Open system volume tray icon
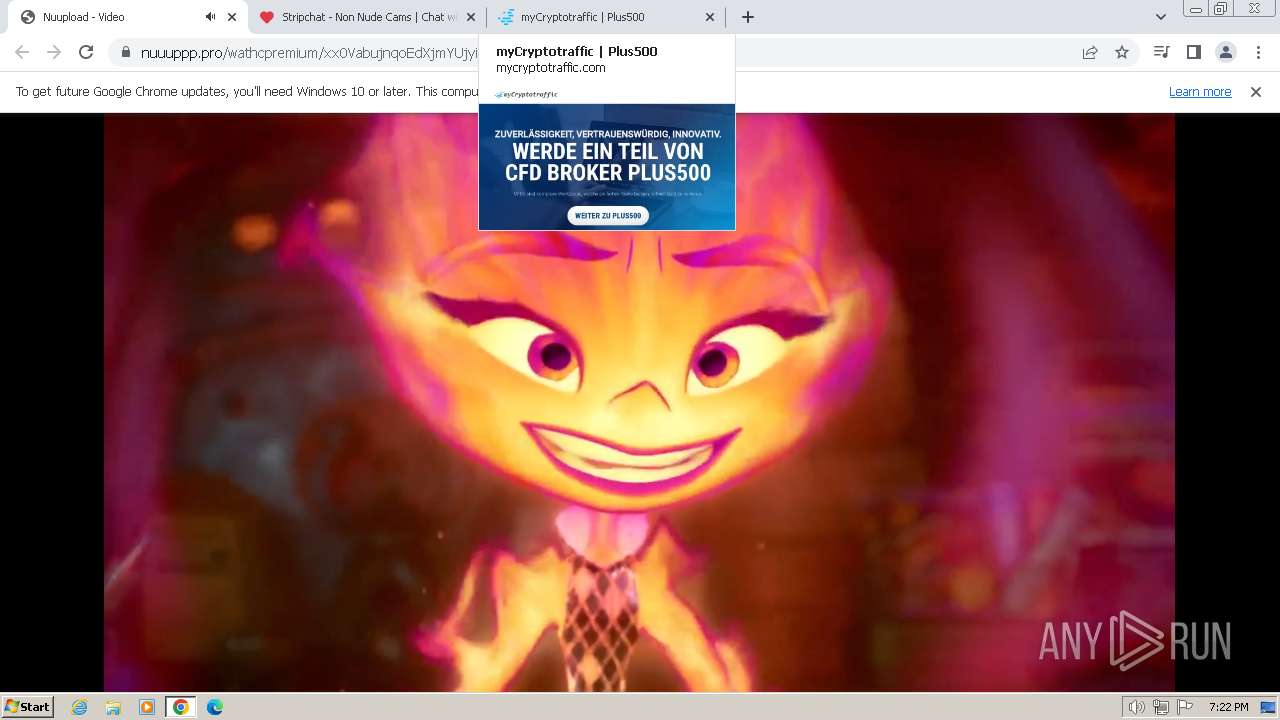The height and width of the screenshot is (720, 1280). pyautogui.click(x=1136, y=707)
